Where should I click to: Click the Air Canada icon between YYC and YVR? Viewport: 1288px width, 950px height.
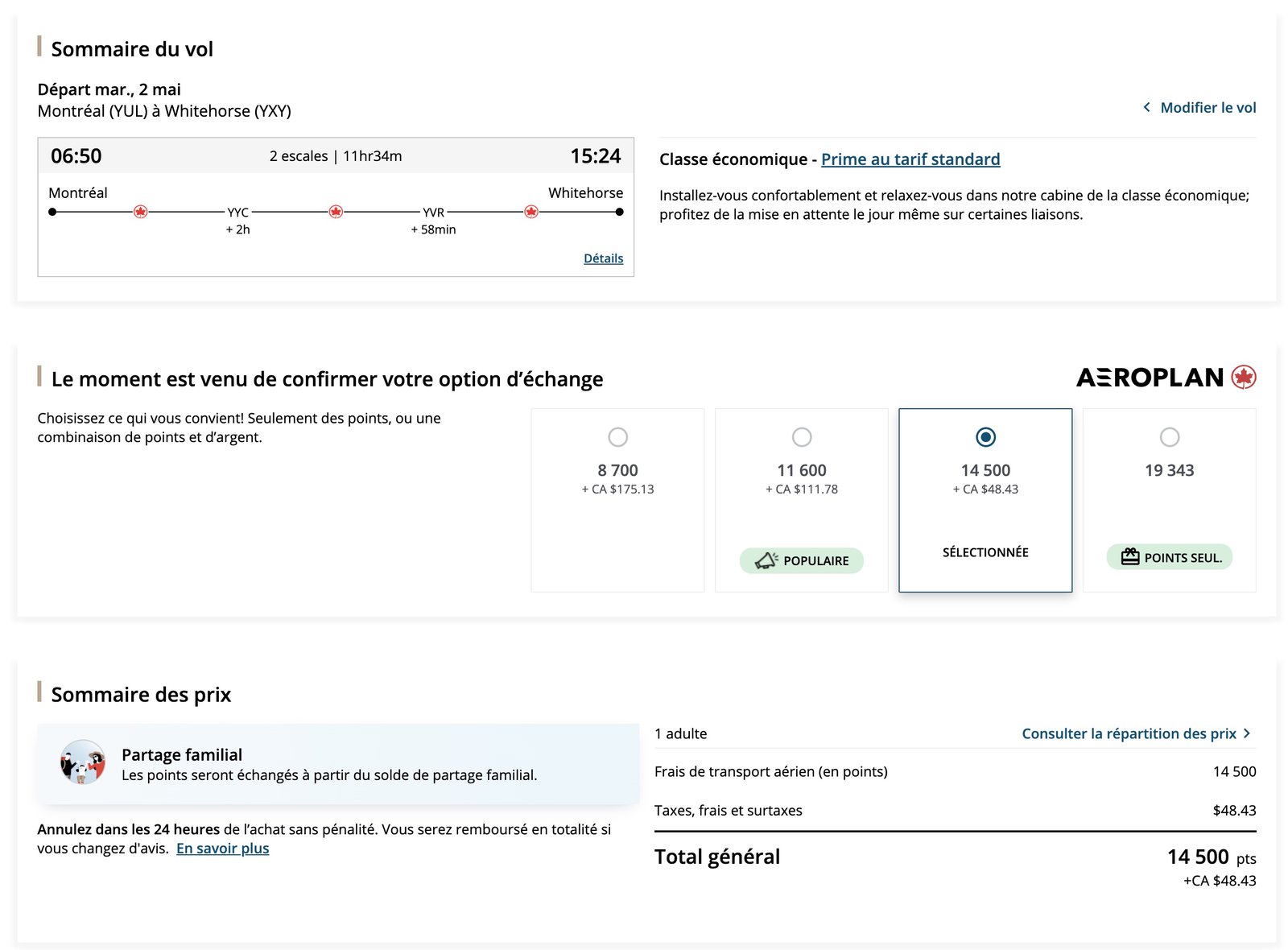(x=336, y=212)
